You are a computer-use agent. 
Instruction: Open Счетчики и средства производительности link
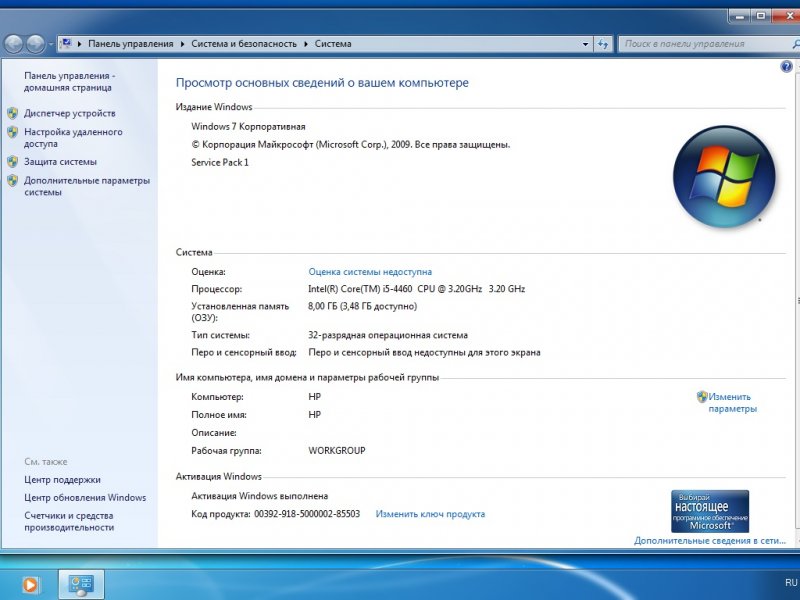(x=69, y=521)
